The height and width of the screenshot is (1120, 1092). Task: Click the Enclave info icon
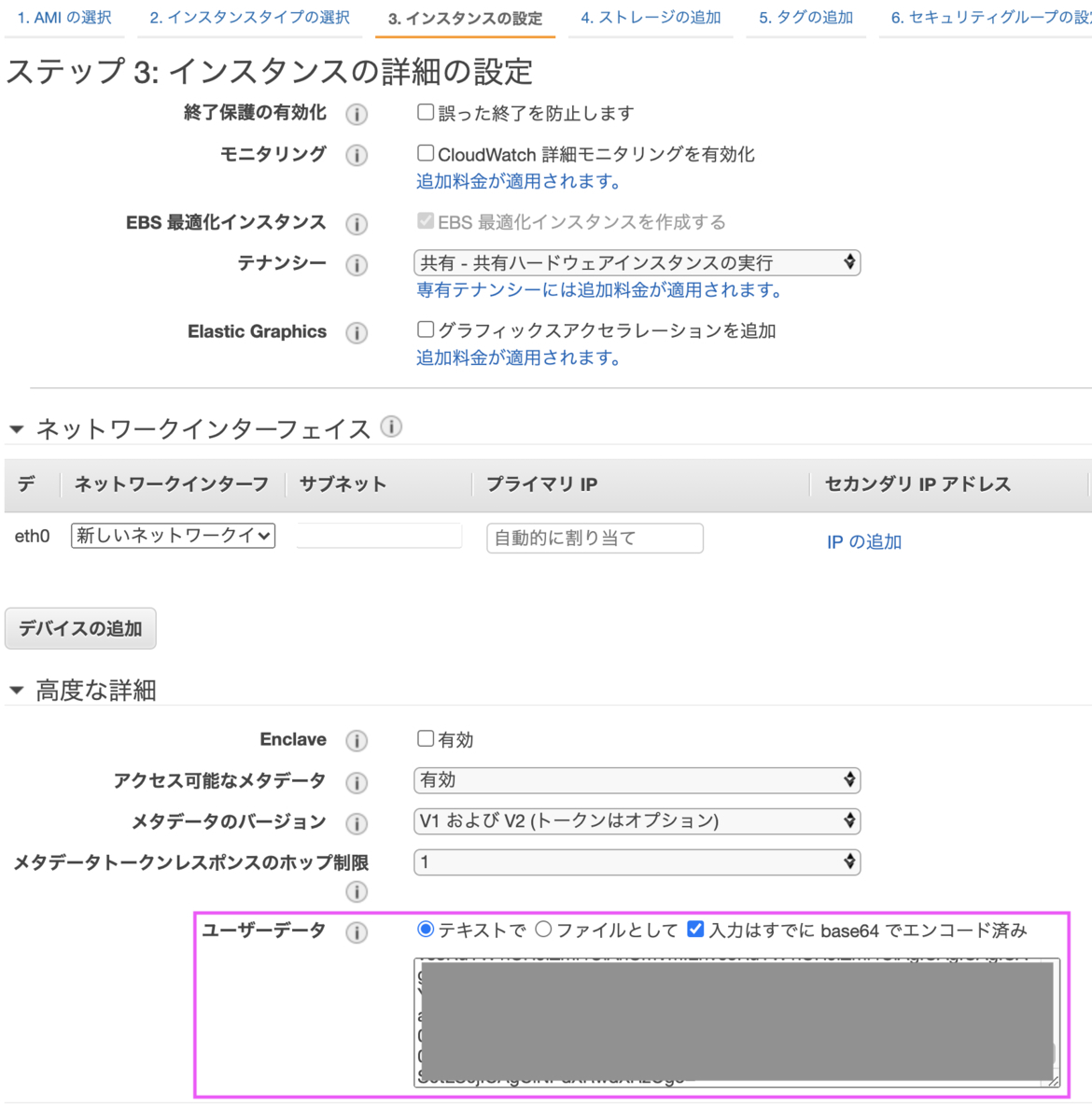[x=356, y=740]
